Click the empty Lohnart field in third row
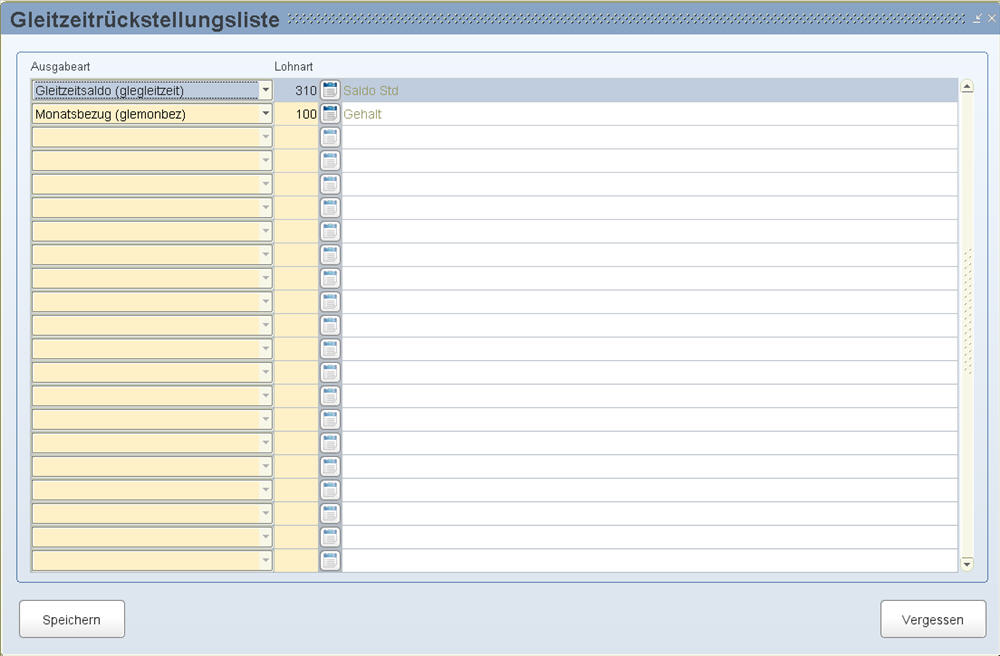The height and width of the screenshot is (656, 1000). pos(296,138)
